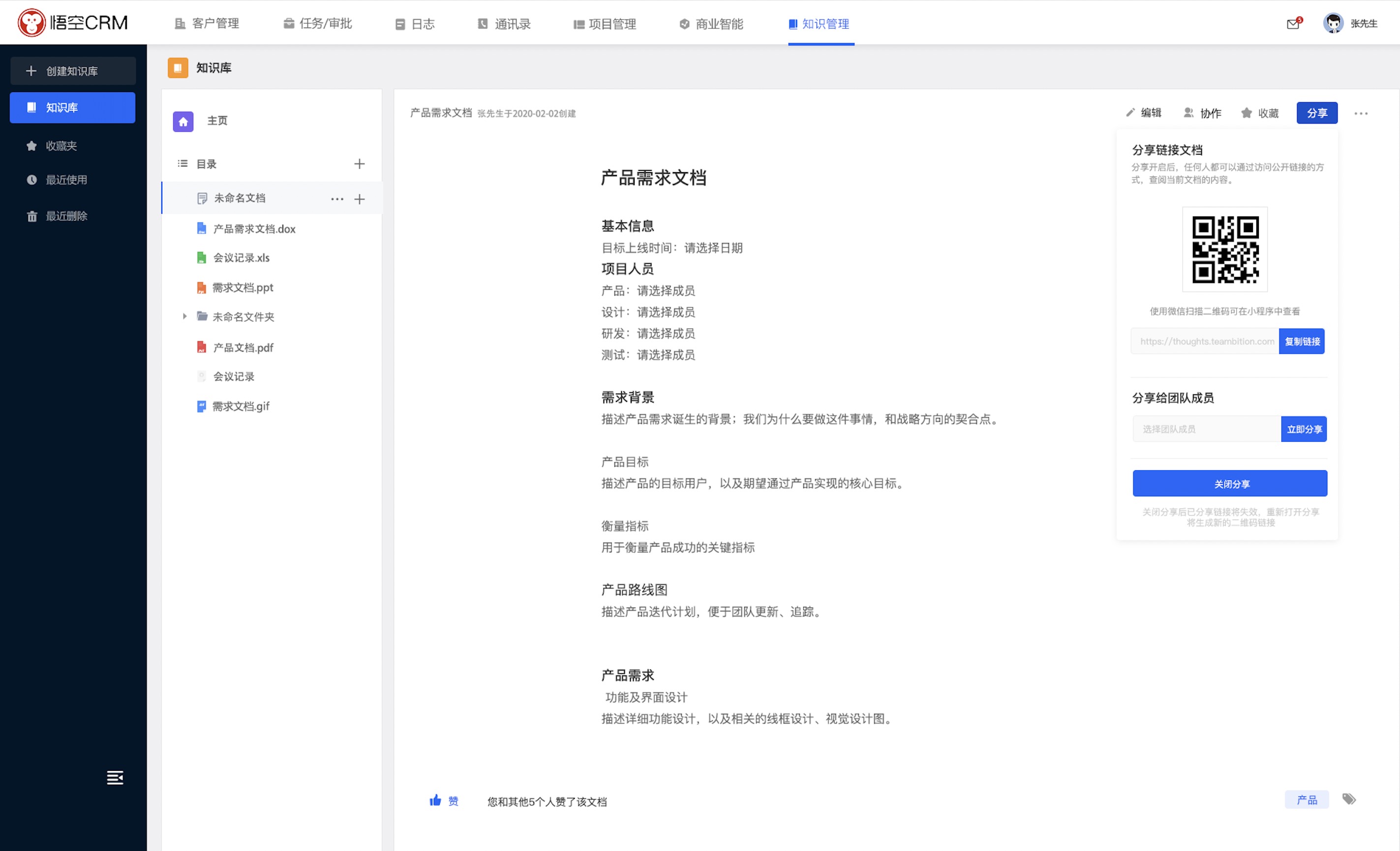Open the document more options dots
1400x851 pixels.
click(x=1361, y=114)
